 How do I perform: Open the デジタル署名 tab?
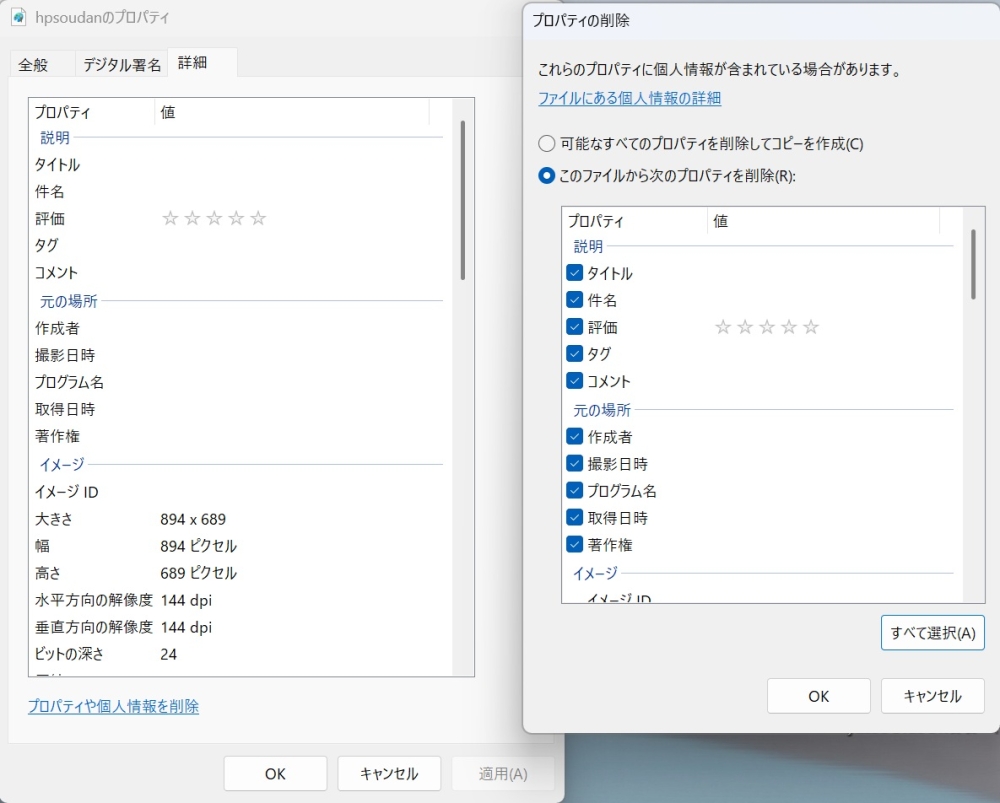(122, 65)
